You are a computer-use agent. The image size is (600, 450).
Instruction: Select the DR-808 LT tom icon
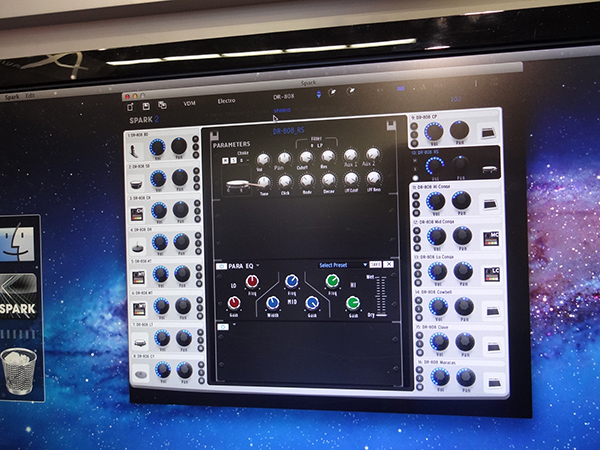140,341
